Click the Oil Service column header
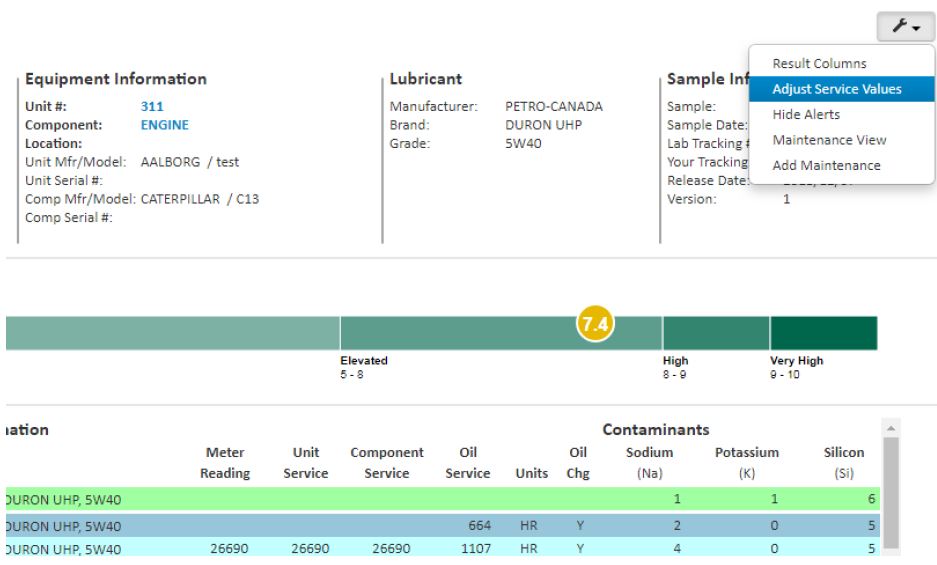The width and height of the screenshot is (937, 565). (466, 461)
